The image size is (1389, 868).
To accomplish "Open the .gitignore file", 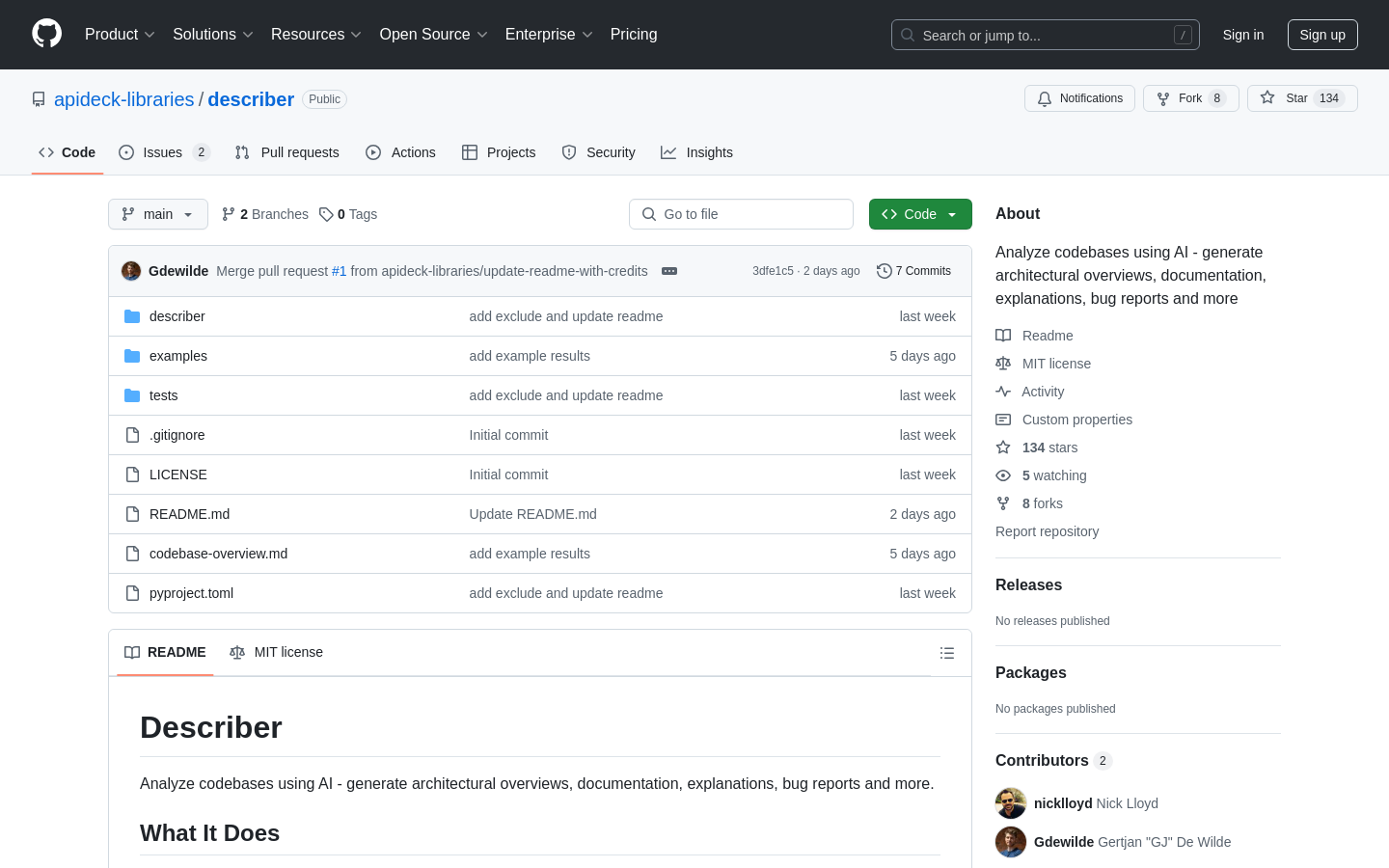I will click(177, 435).
